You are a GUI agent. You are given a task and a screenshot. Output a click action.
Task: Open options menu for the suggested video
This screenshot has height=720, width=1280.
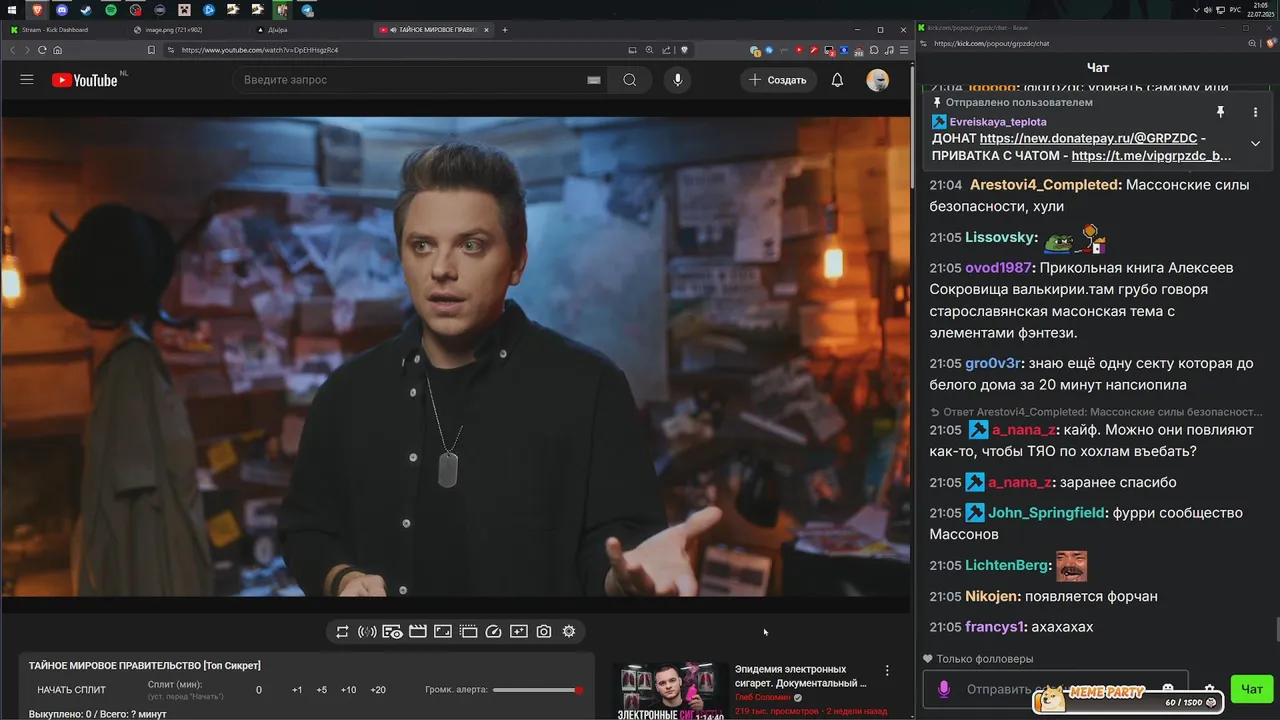[887, 671]
